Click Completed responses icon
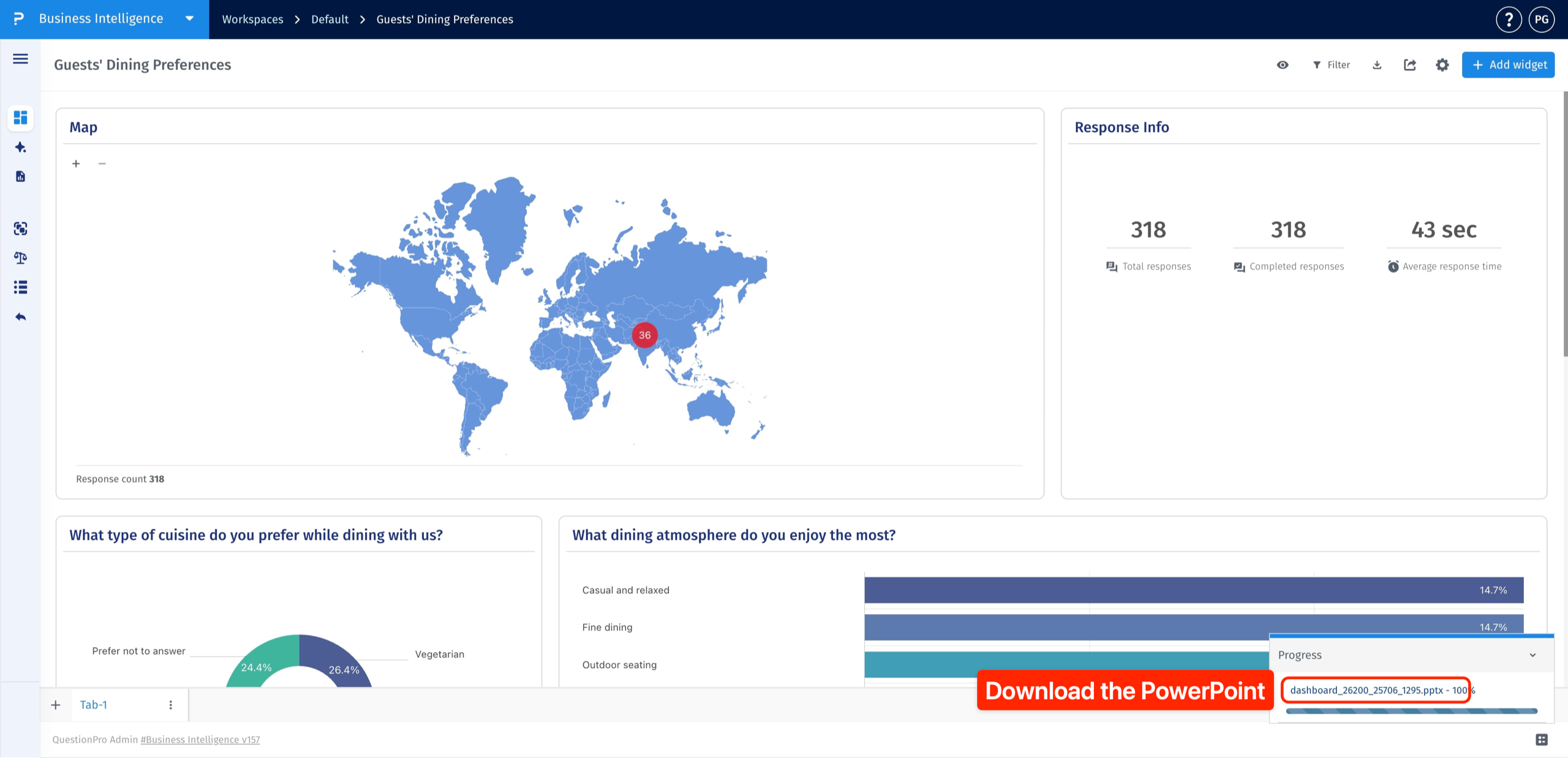Screen dimensions: 1568x758 click(x=1239, y=266)
